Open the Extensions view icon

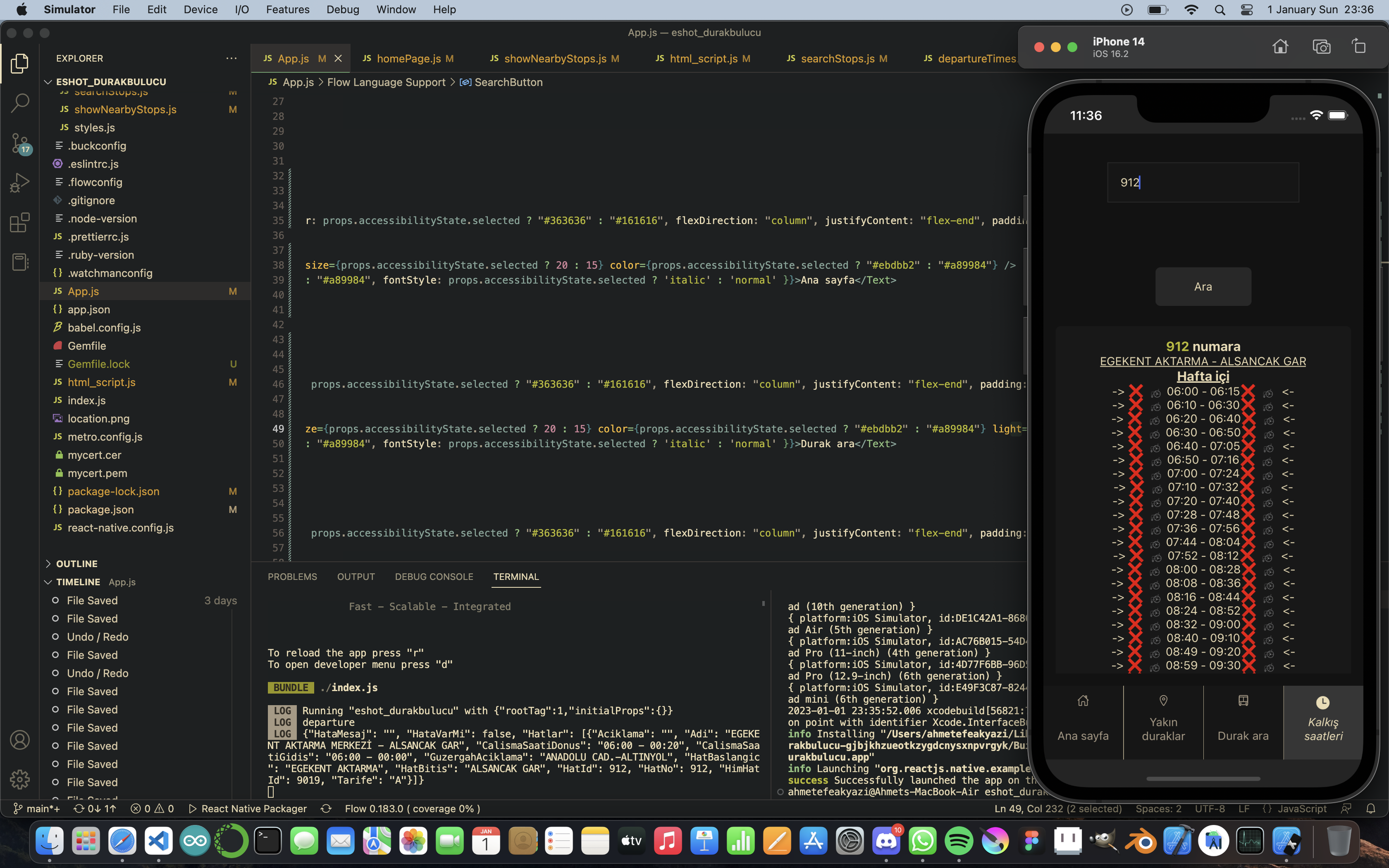[x=20, y=223]
